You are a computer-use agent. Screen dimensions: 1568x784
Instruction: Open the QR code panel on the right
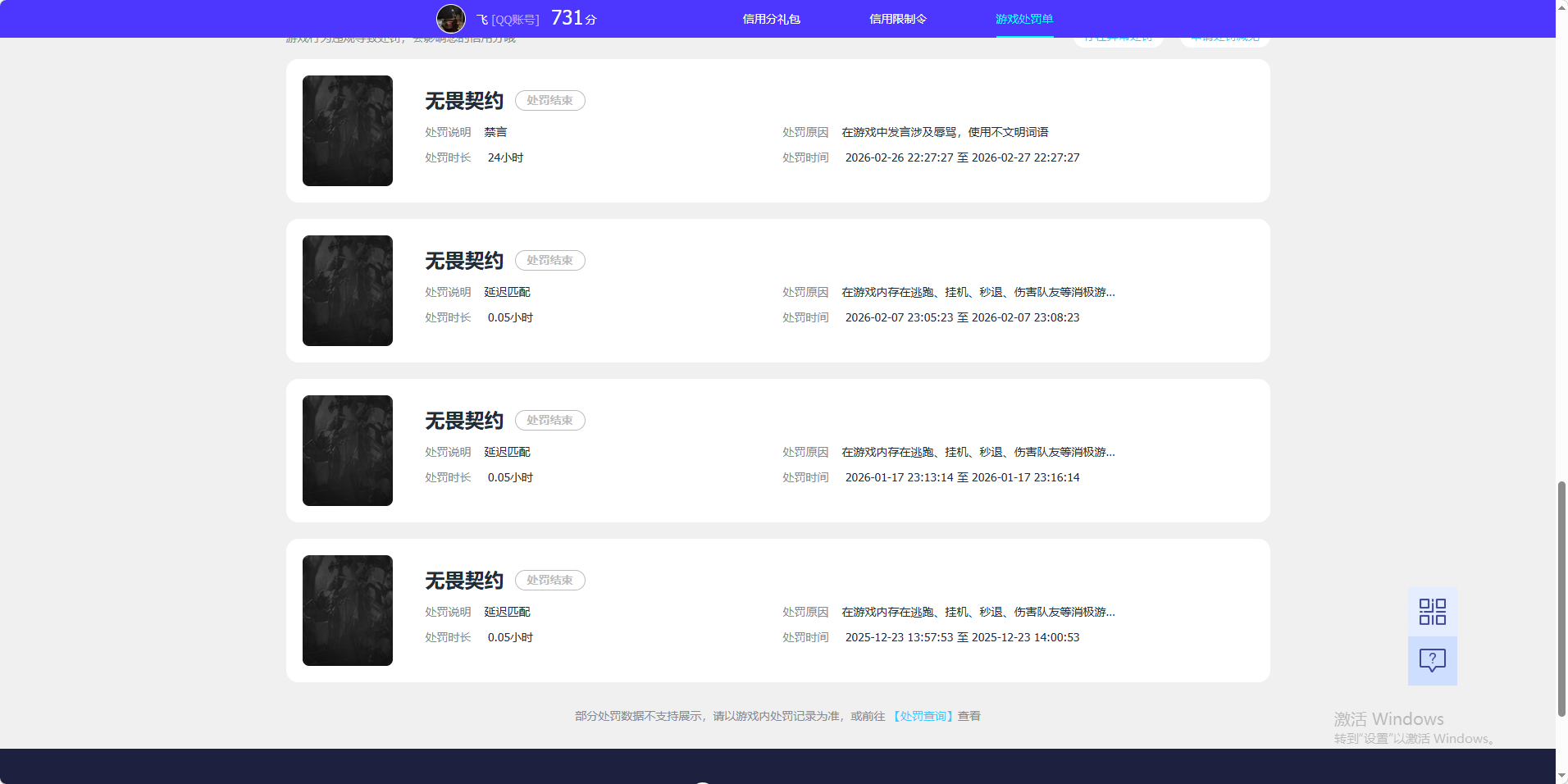[1432, 611]
